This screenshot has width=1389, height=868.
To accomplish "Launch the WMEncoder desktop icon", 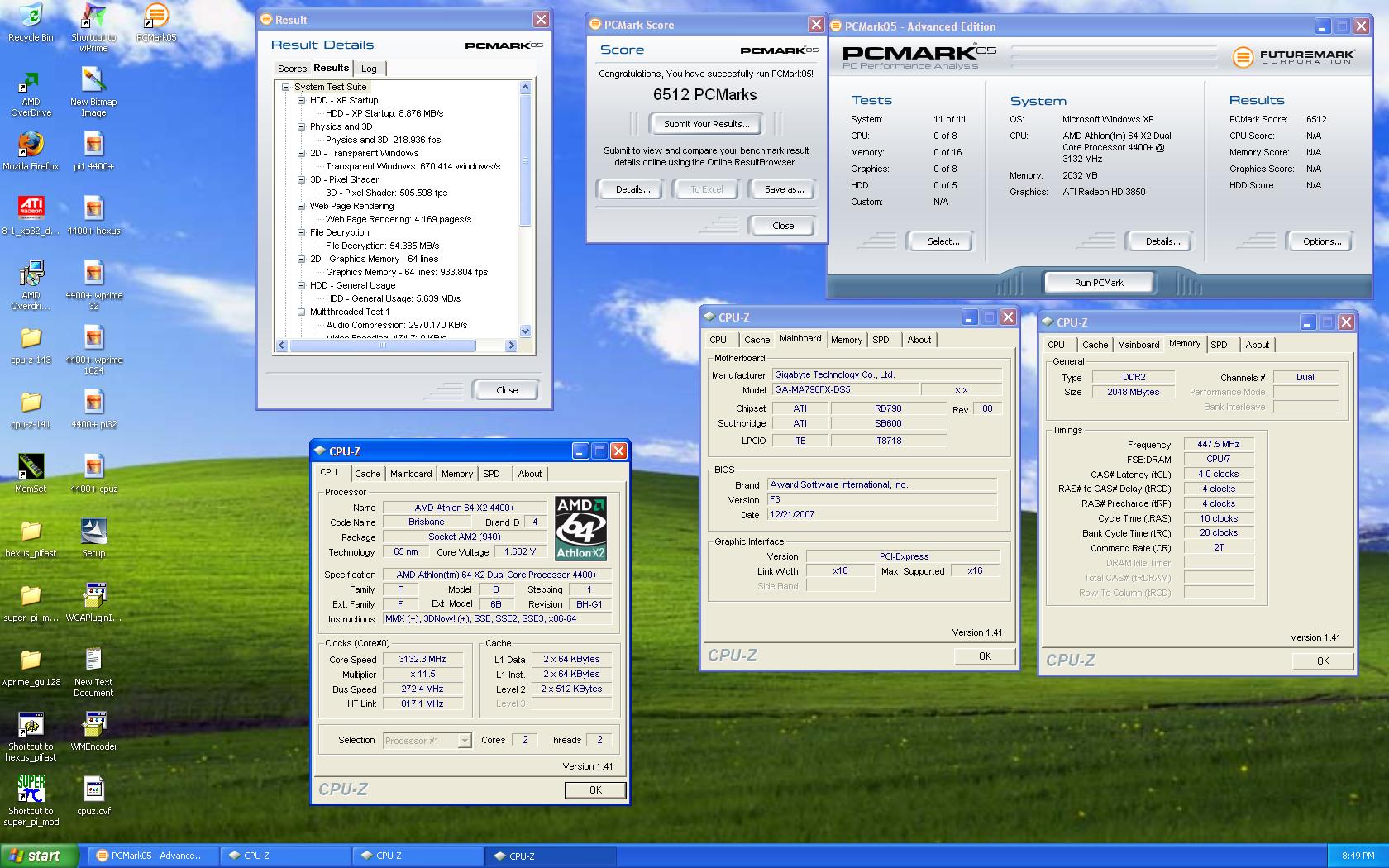I will (93, 732).
